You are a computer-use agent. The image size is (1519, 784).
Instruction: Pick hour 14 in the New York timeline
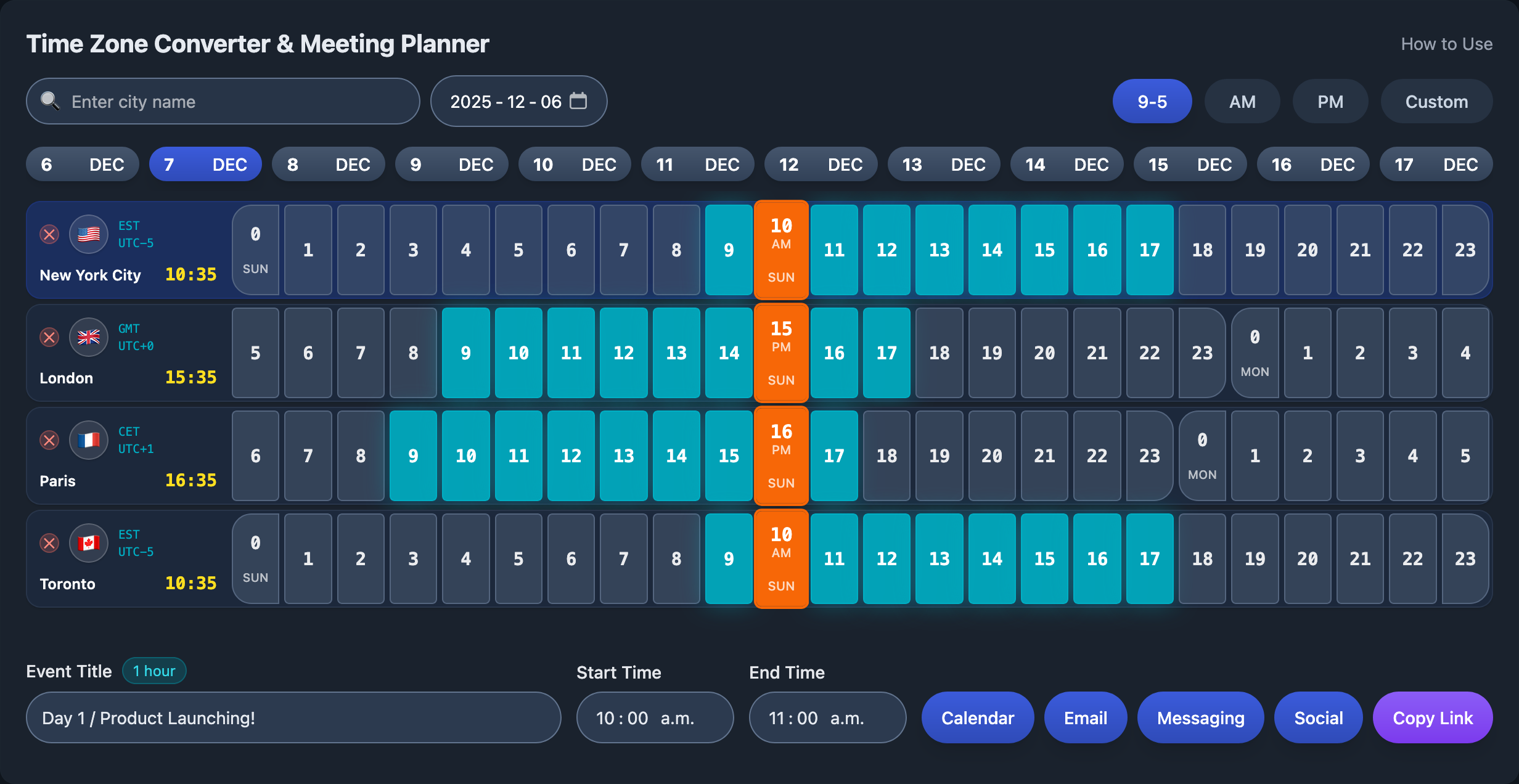pyautogui.click(x=991, y=250)
